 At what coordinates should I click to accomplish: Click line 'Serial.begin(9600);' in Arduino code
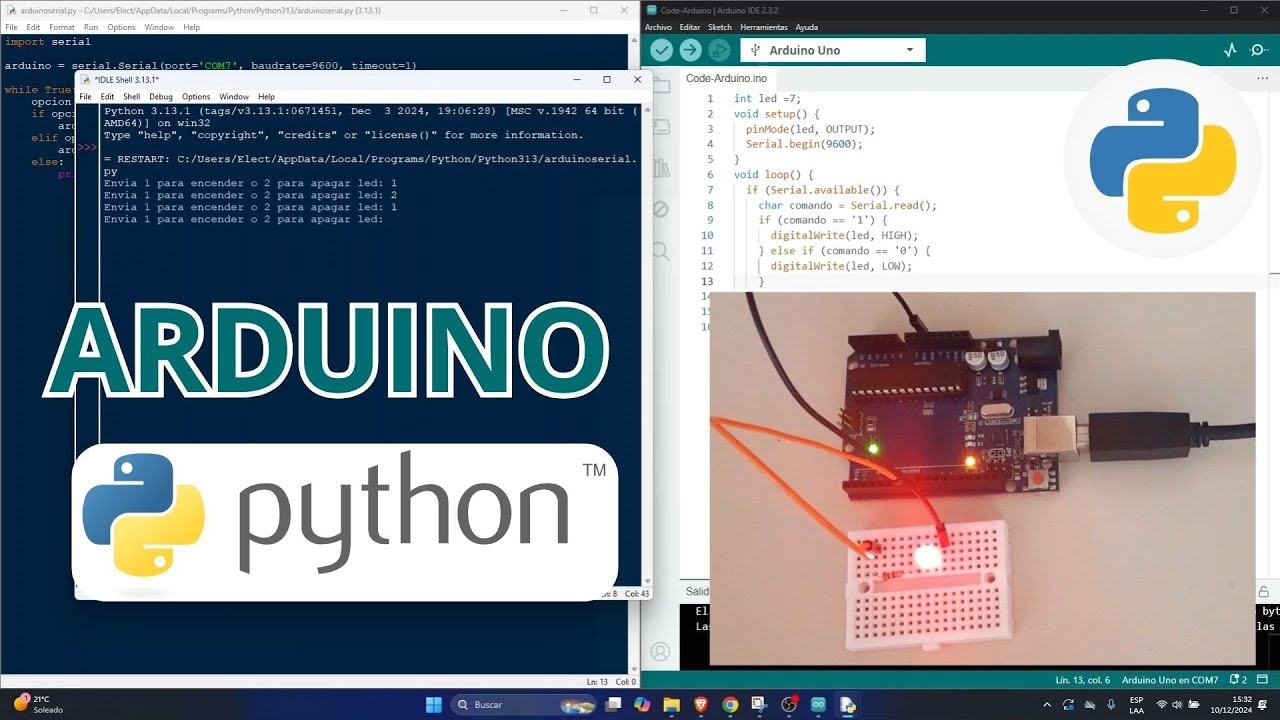point(804,144)
